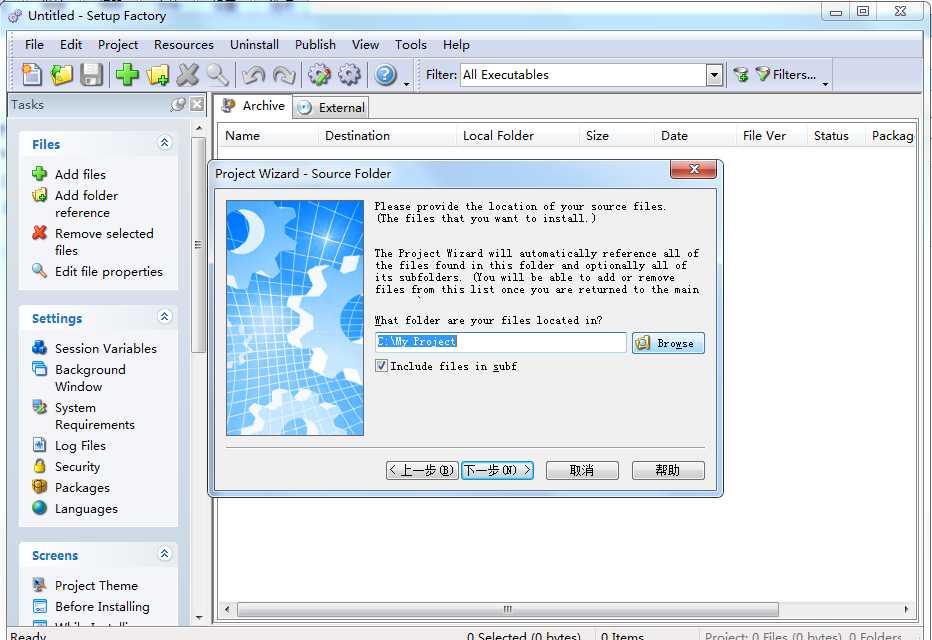Screen dimensions: 932x640
Task: Sort file list by Destination column
Action: coord(386,135)
